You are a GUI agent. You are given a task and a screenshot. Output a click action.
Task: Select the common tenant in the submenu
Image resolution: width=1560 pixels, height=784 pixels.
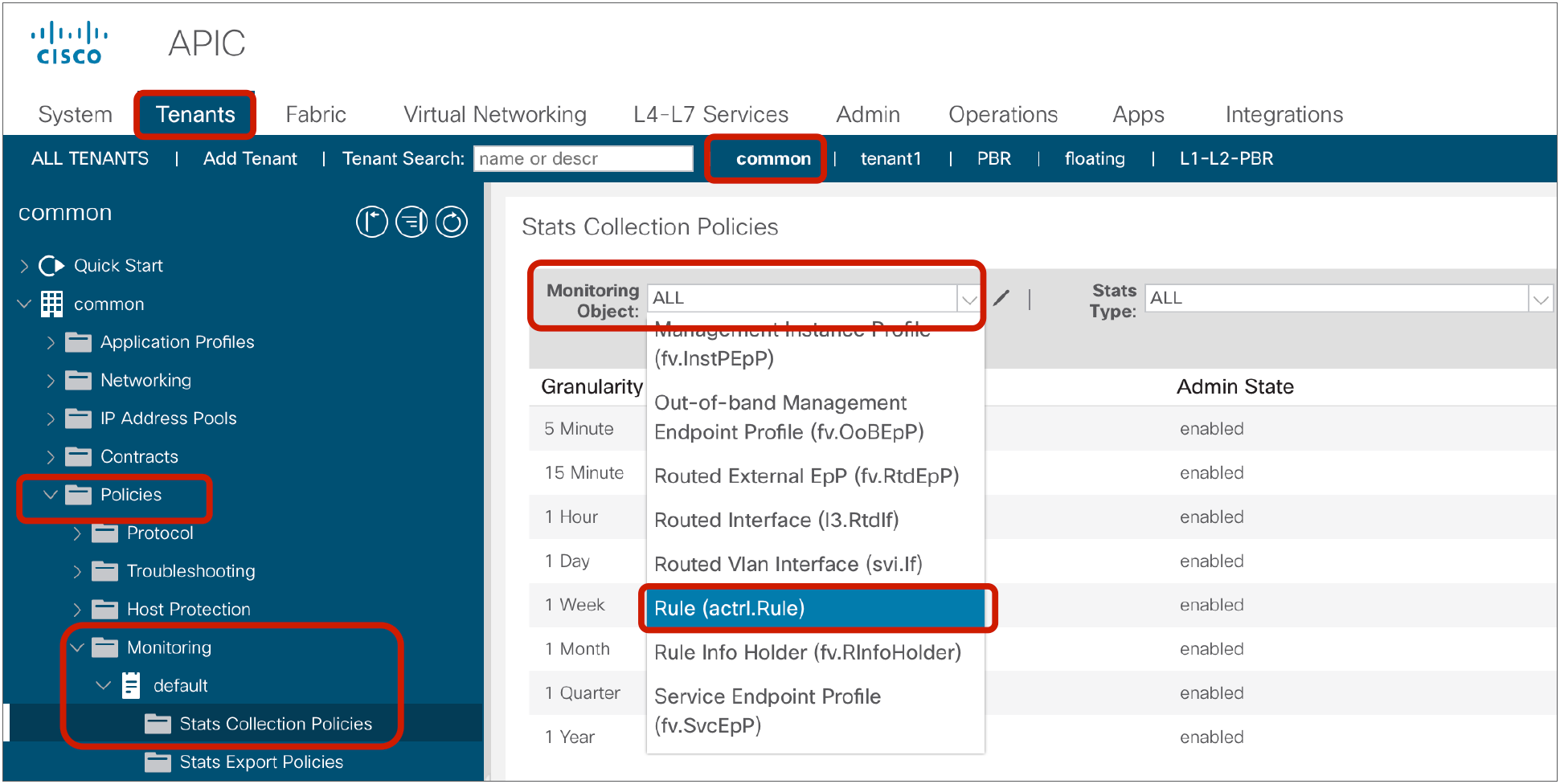coord(773,159)
